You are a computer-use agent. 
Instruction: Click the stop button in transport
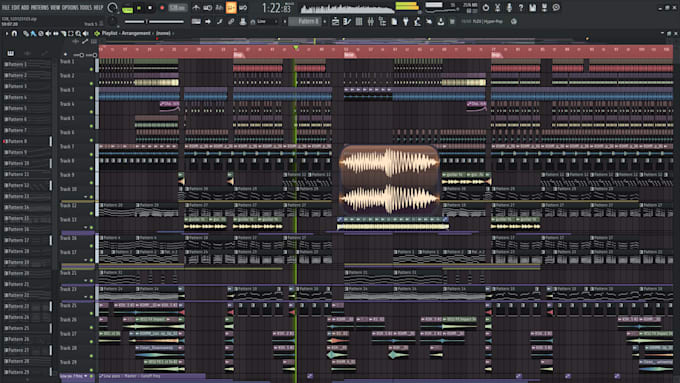tap(150, 8)
